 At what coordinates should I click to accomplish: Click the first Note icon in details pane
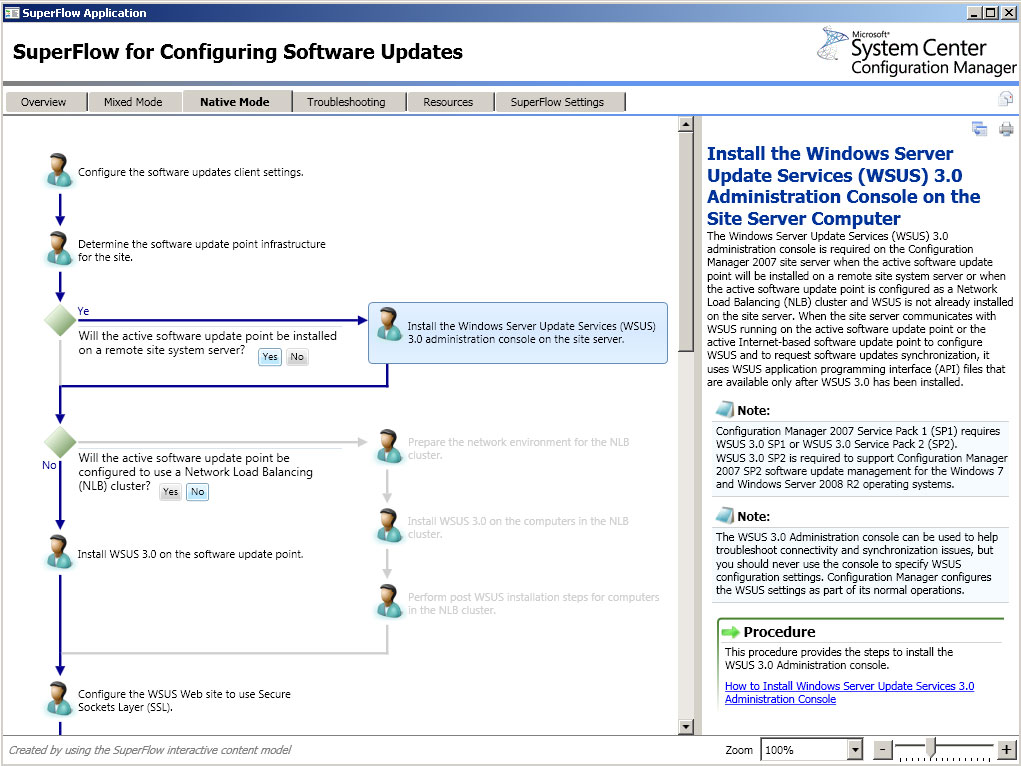[725, 410]
